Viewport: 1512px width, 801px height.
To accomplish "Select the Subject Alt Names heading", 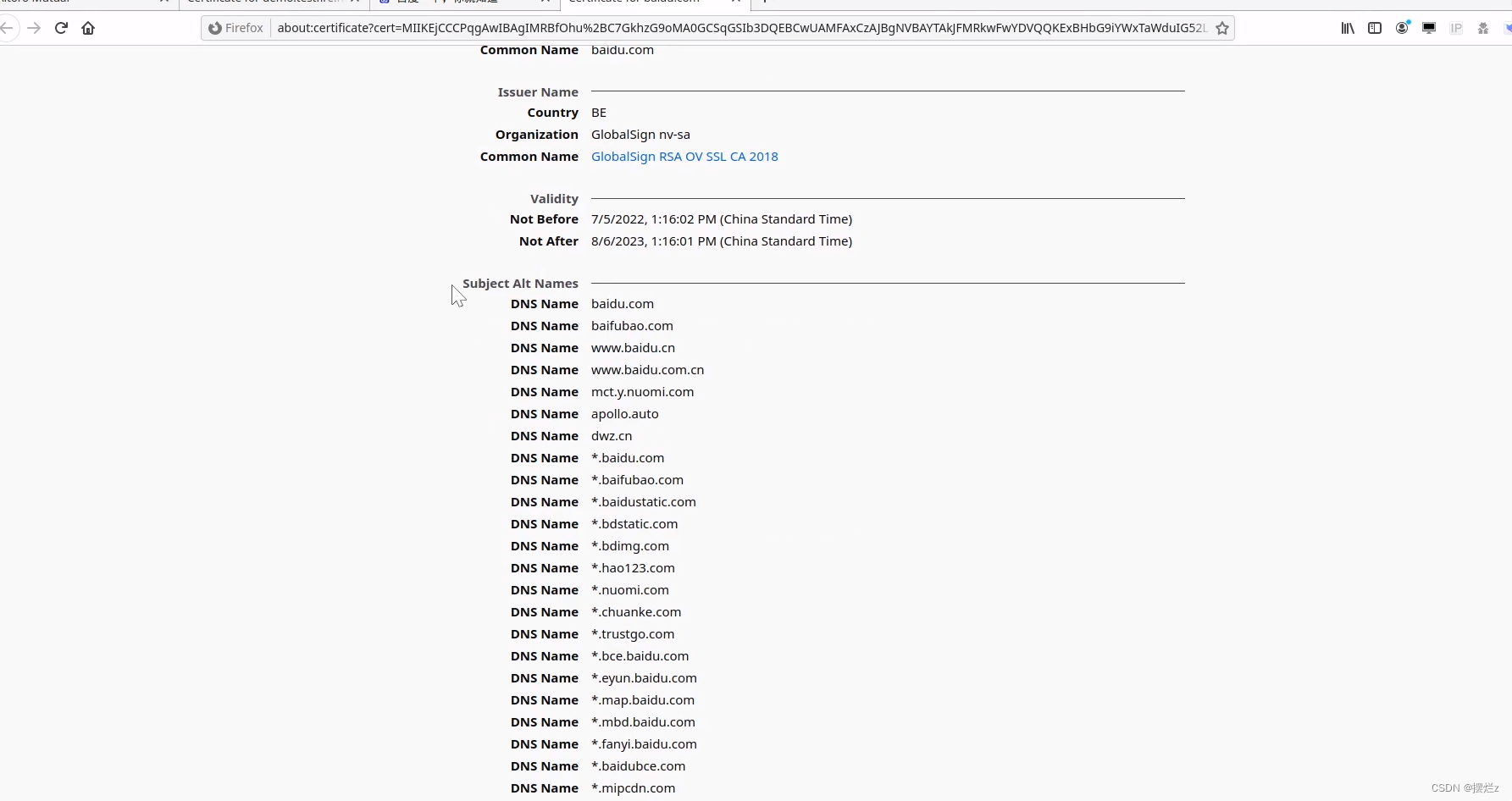I will [x=520, y=284].
